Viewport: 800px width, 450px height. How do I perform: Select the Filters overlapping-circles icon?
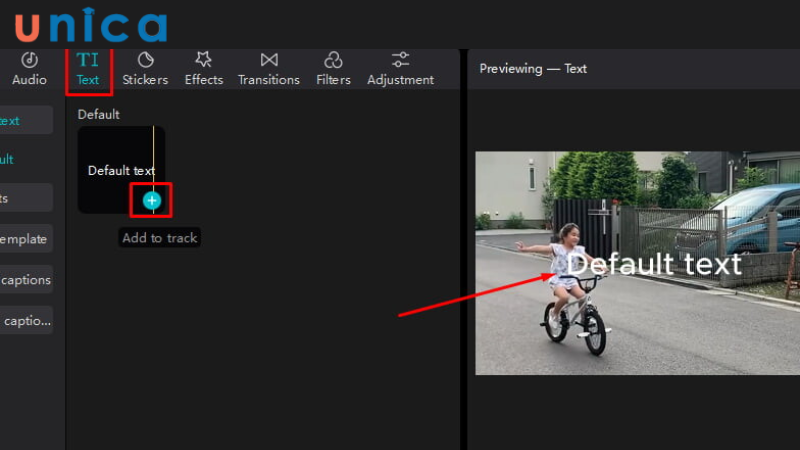333,61
